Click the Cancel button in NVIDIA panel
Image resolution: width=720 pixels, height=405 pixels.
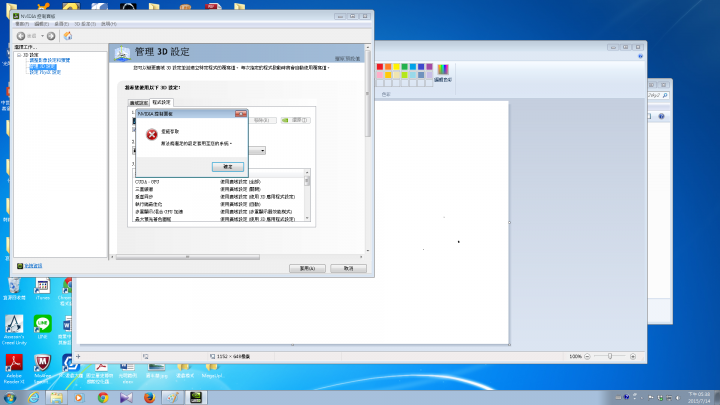click(x=349, y=268)
